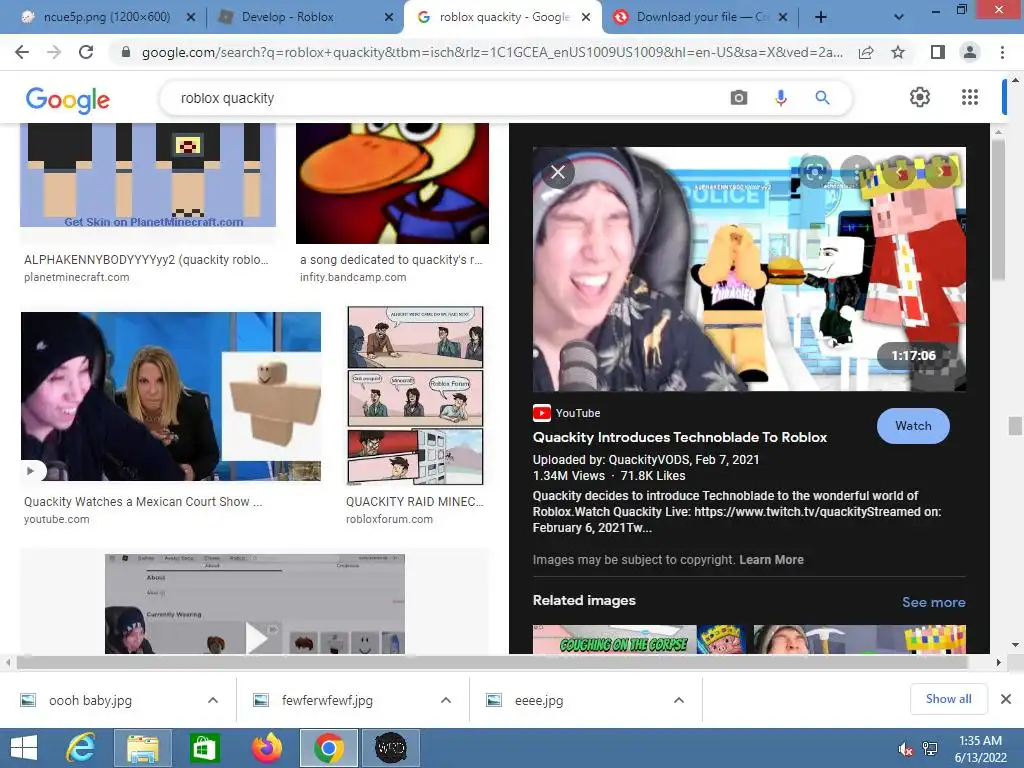
Task: Click Show all downloads
Action: click(x=948, y=699)
